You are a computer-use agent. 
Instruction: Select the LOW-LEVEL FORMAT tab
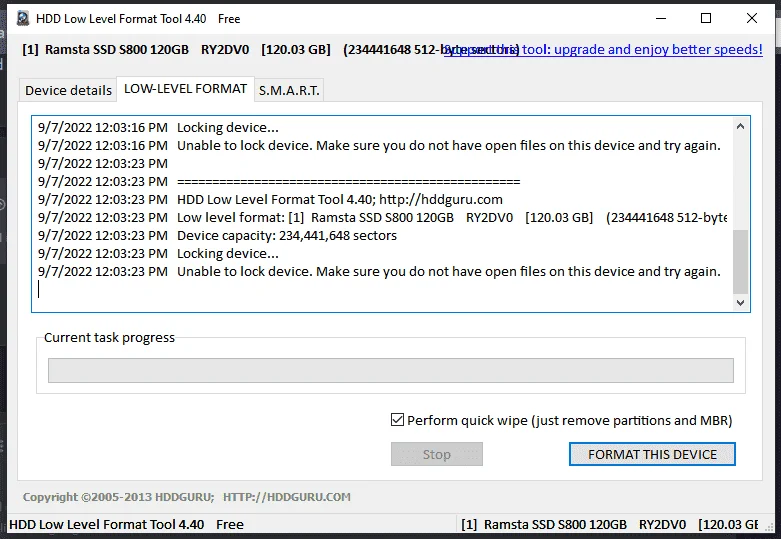point(185,89)
